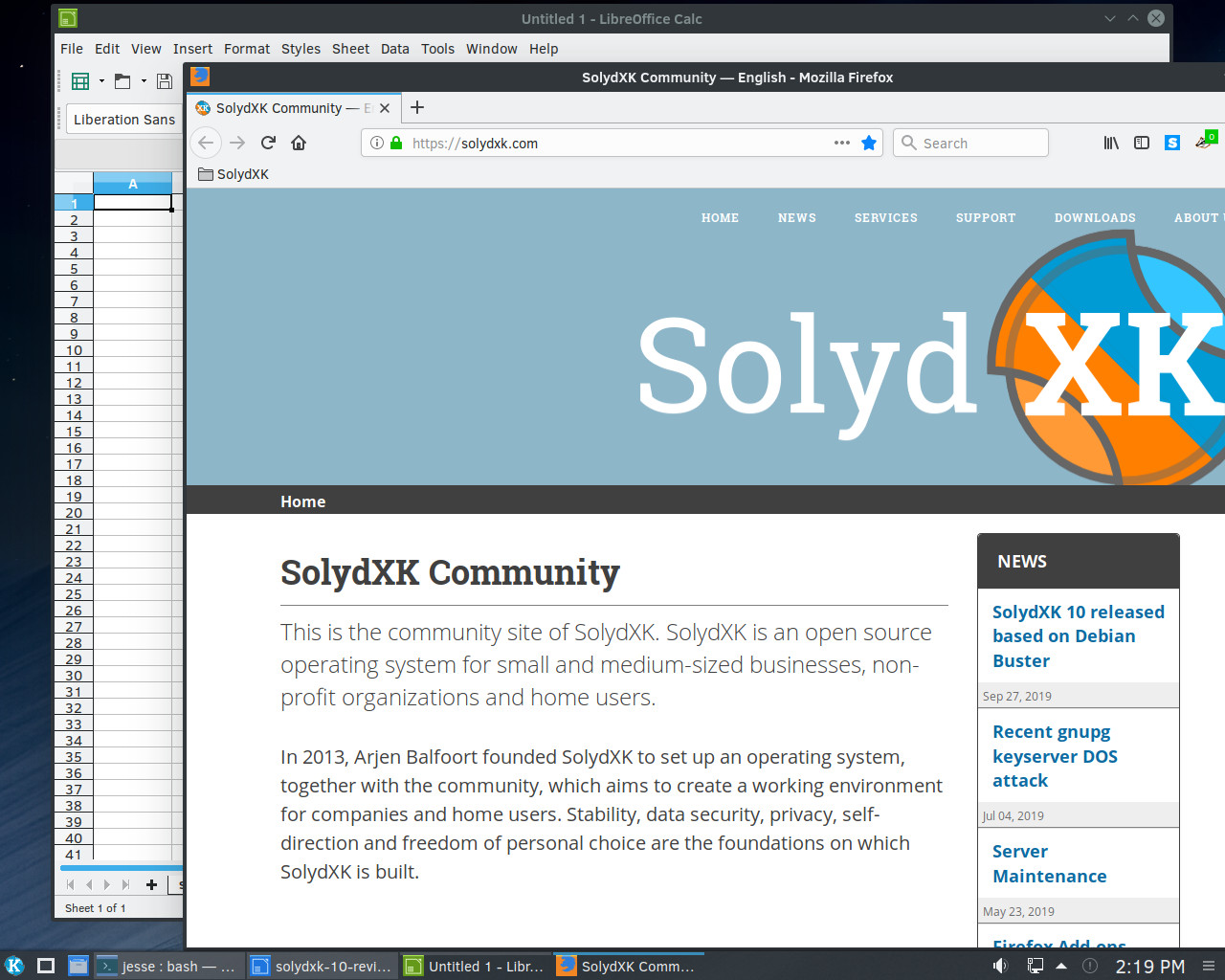Image resolution: width=1225 pixels, height=980 pixels.
Task: Toggle the blue bookmark star
Action: (869, 143)
